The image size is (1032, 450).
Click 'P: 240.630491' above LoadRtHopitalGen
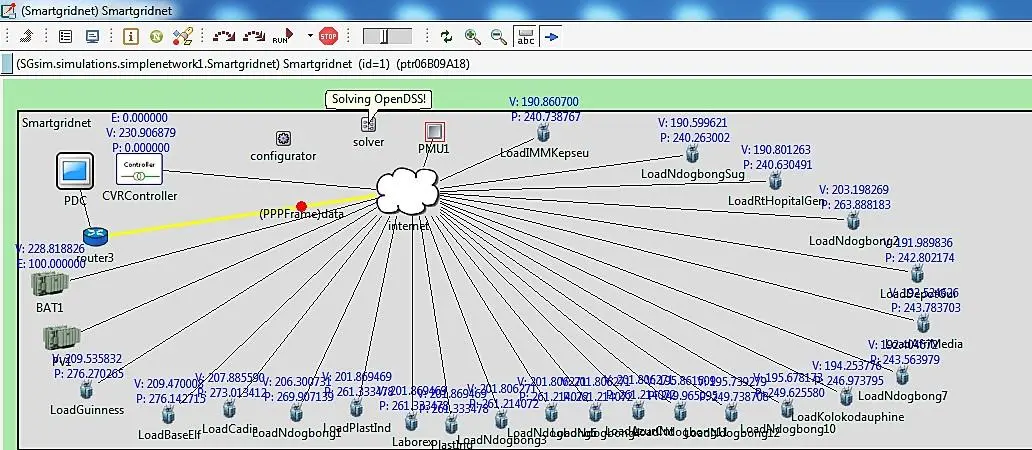click(x=777, y=164)
